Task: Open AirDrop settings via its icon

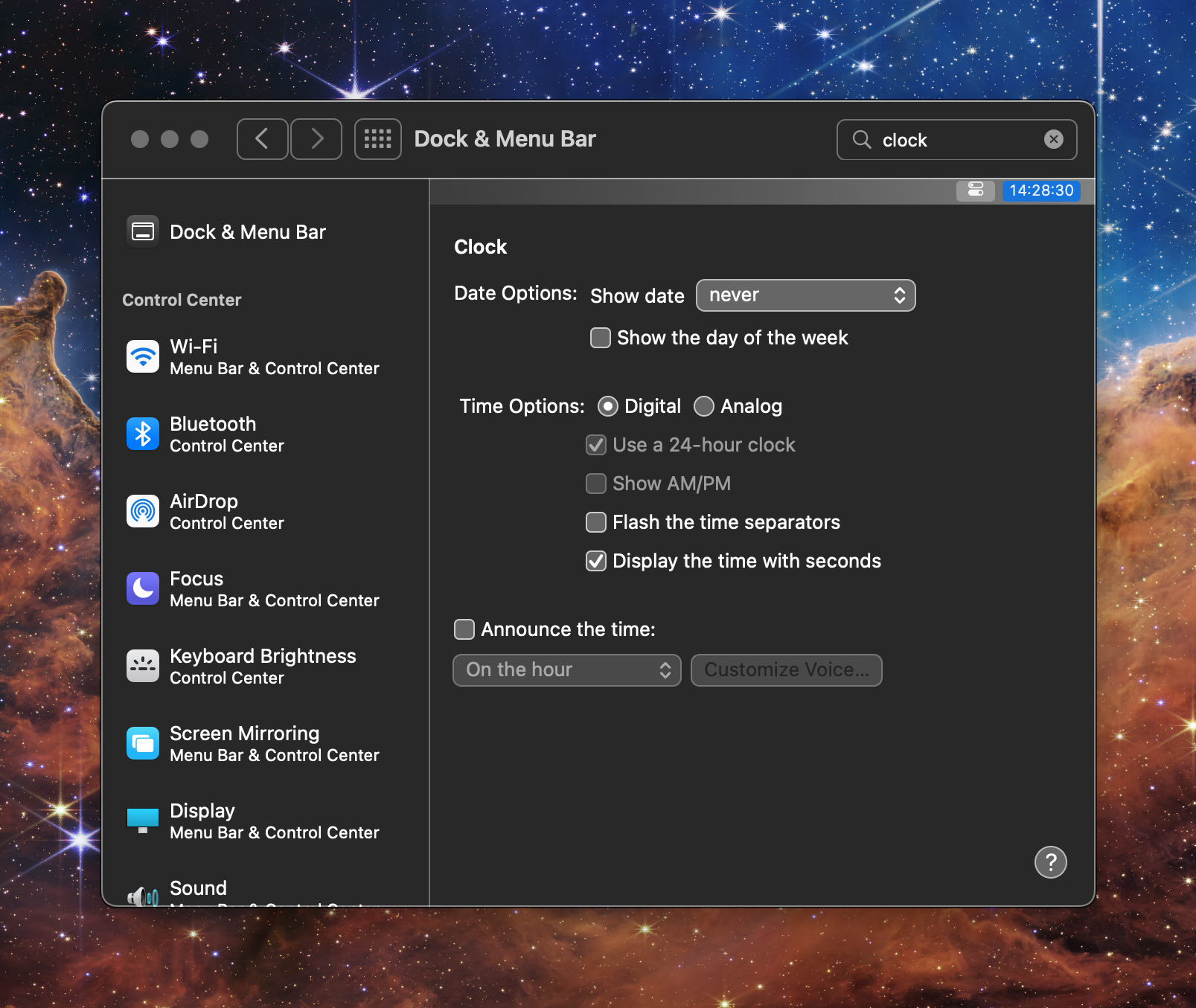Action: (x=143, y=512)
